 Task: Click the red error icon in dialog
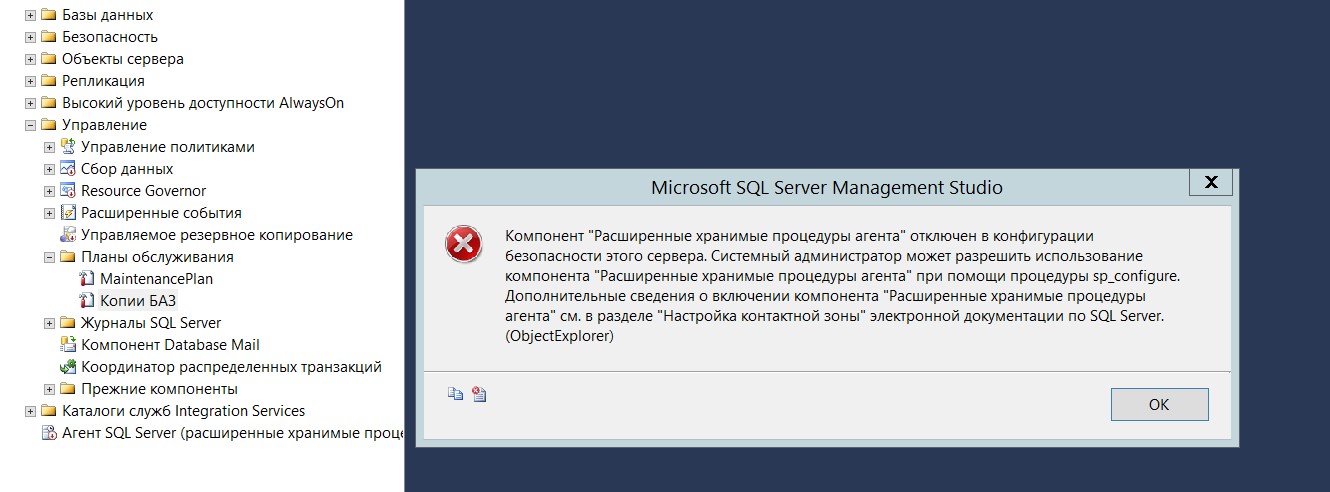pos(463,244)
